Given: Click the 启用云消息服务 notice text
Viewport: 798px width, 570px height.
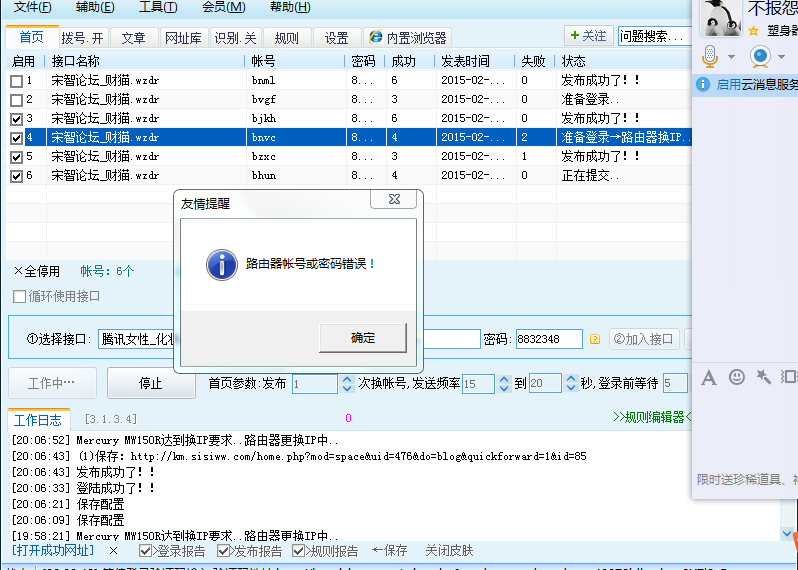Looking at the screenshot, I should tap(757, 84).
